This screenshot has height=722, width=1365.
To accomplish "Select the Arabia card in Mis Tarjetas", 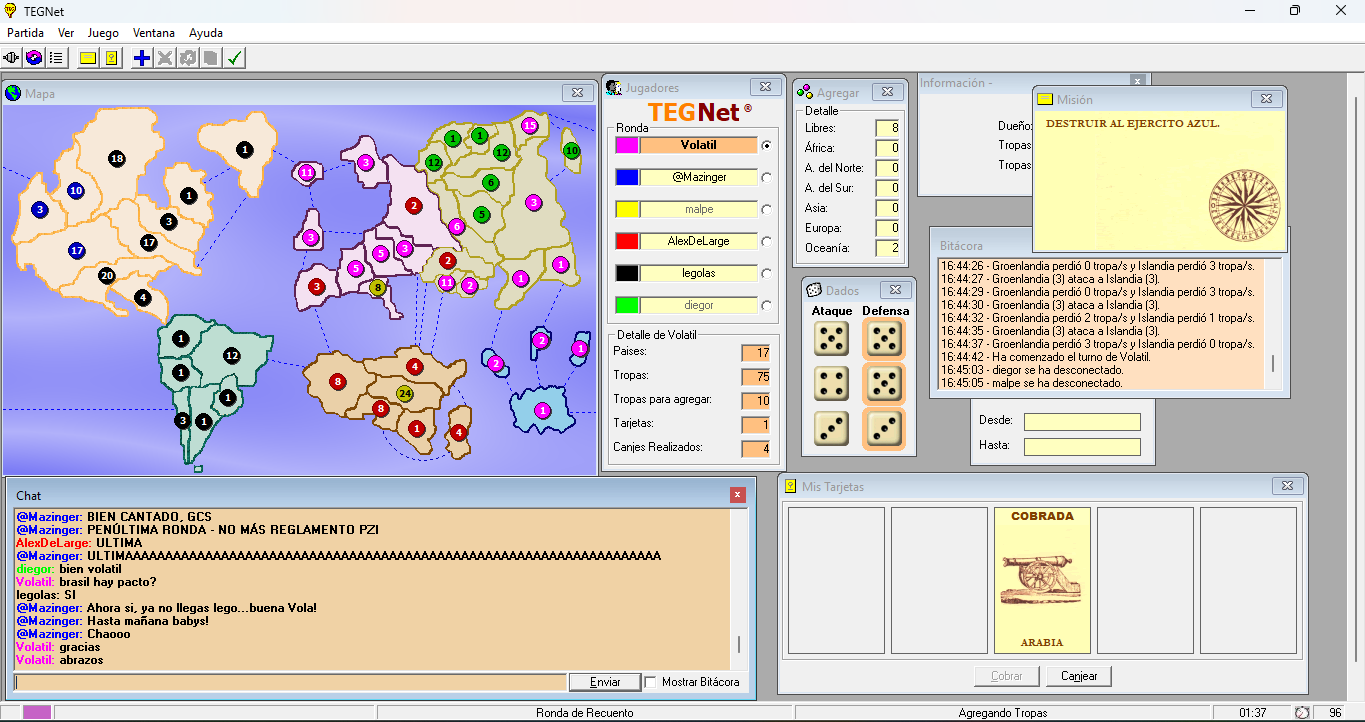I will click(x=1042, y=580).
